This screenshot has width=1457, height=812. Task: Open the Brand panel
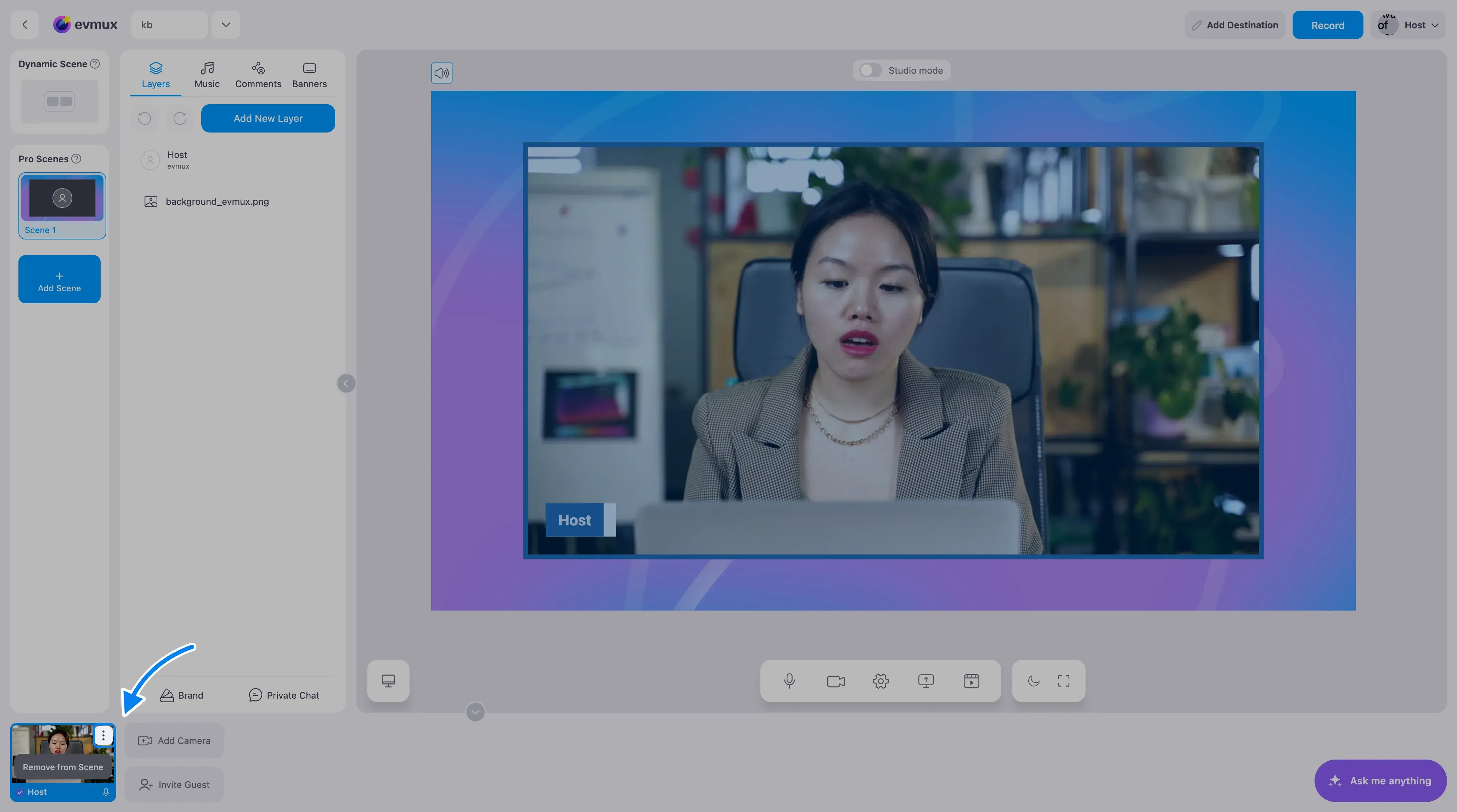tap(181, 695)
